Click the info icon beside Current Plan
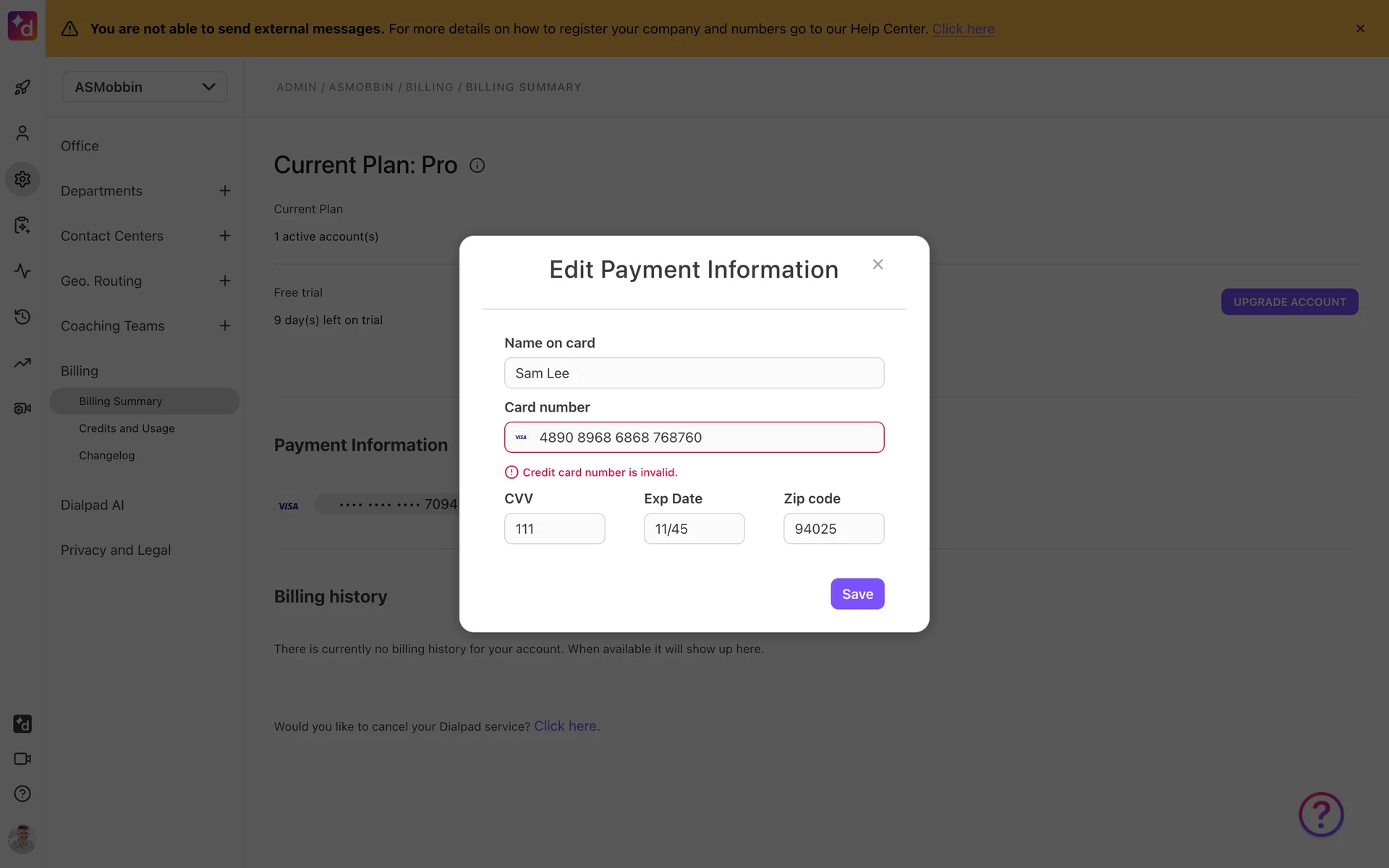 tap(477, 166)
